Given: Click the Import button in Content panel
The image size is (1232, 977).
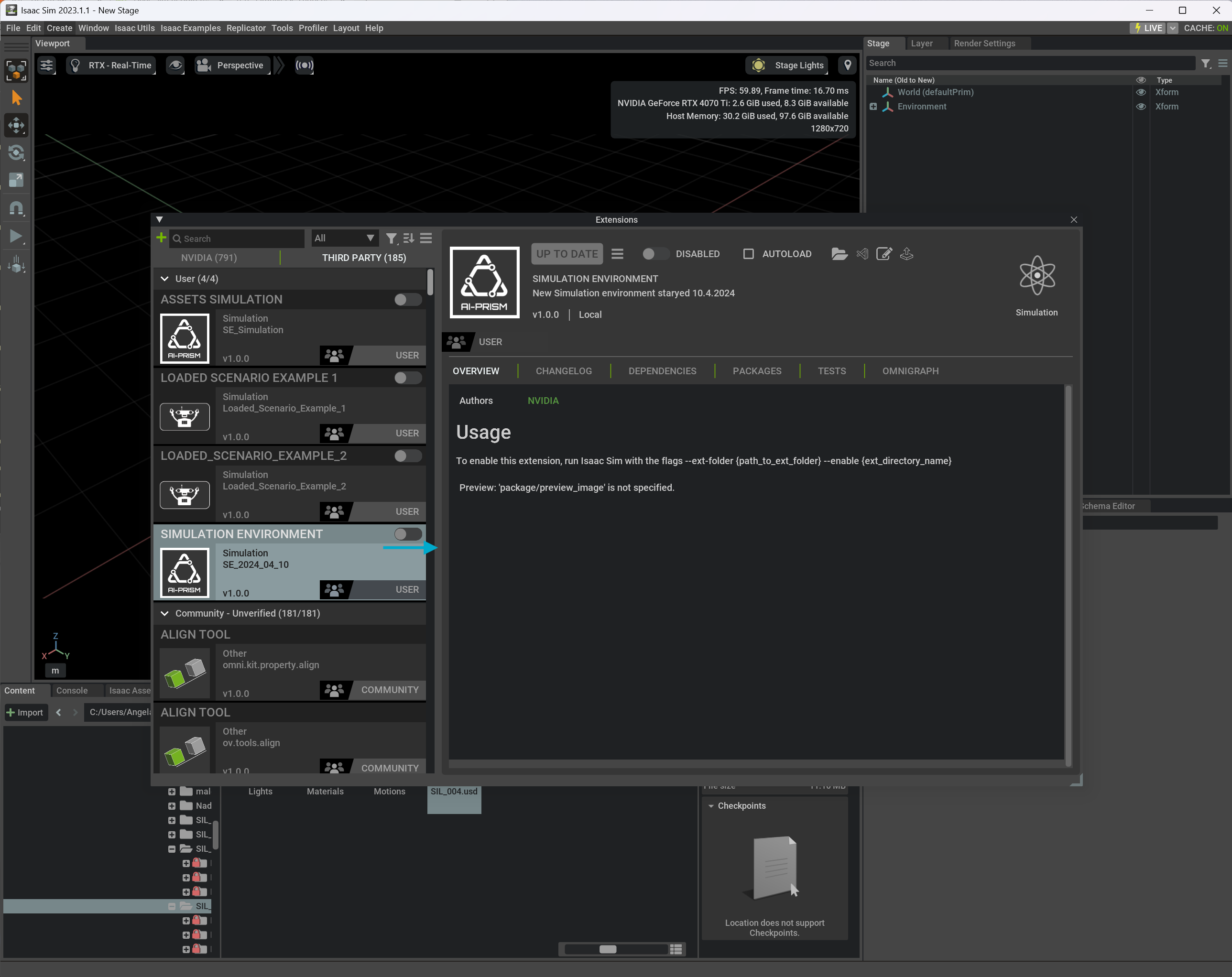Looking at the screenshot, I should tap(25, 712).
